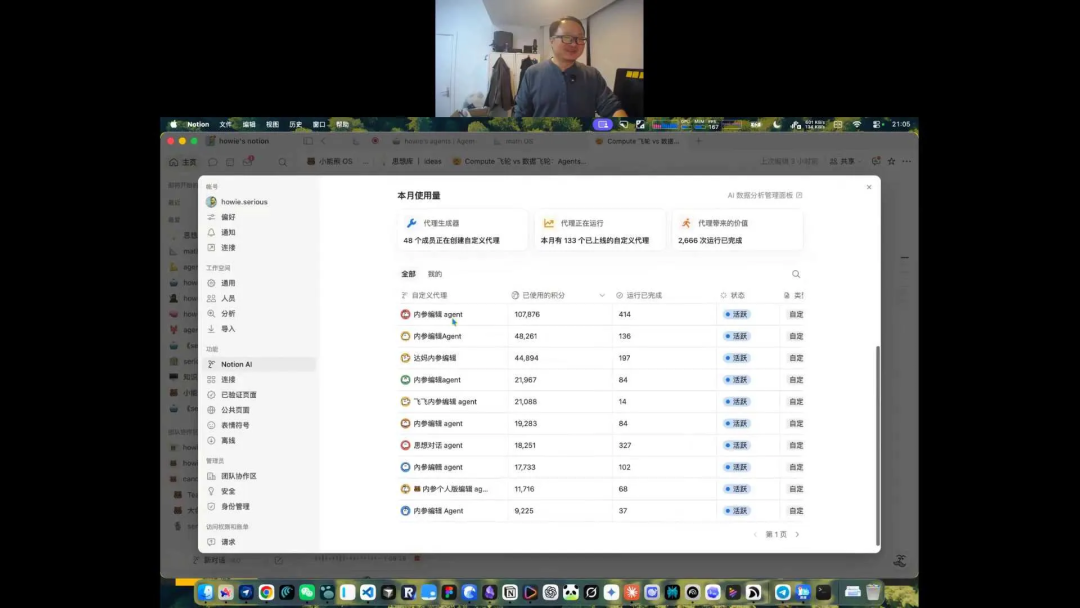The height and width of the screenshot is (608, 1080).
Task: Click the Finder icon in the Dock
Action: tap(205, 592)
